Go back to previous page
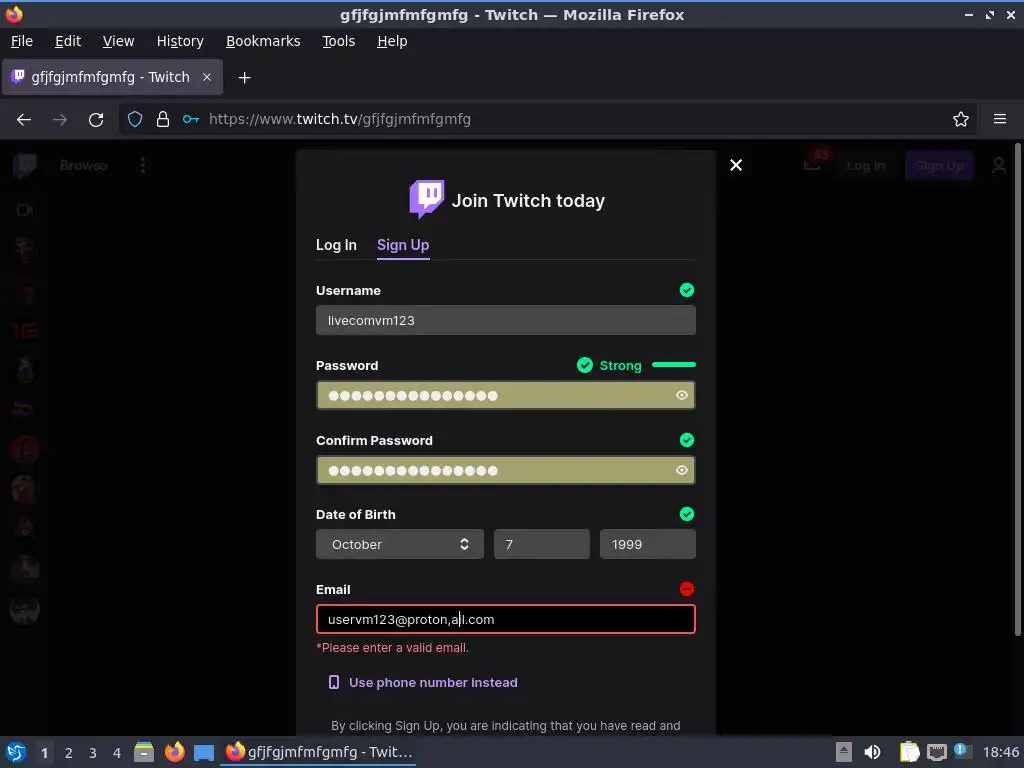 point(24,120)
